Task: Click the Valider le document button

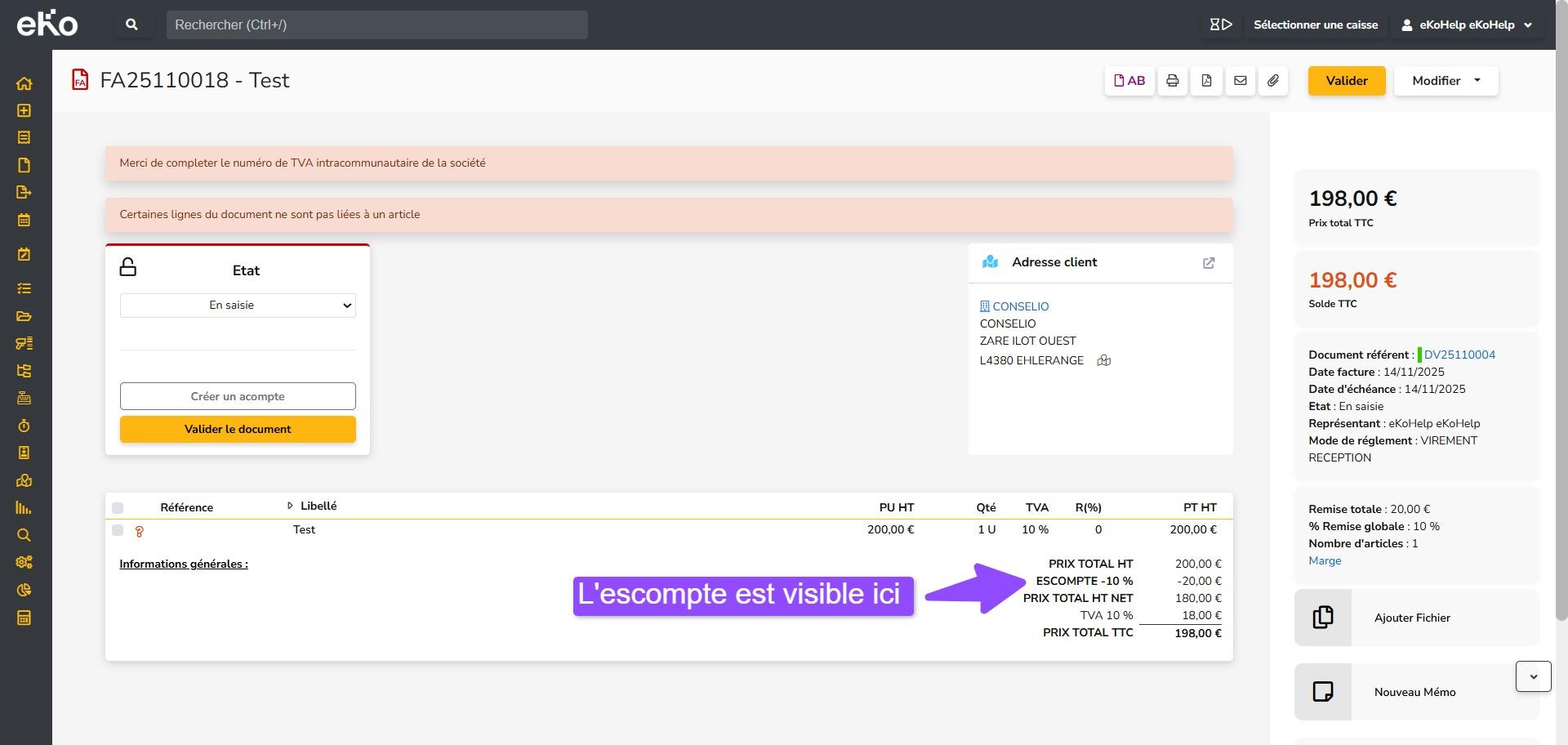Action: (238, 430)
